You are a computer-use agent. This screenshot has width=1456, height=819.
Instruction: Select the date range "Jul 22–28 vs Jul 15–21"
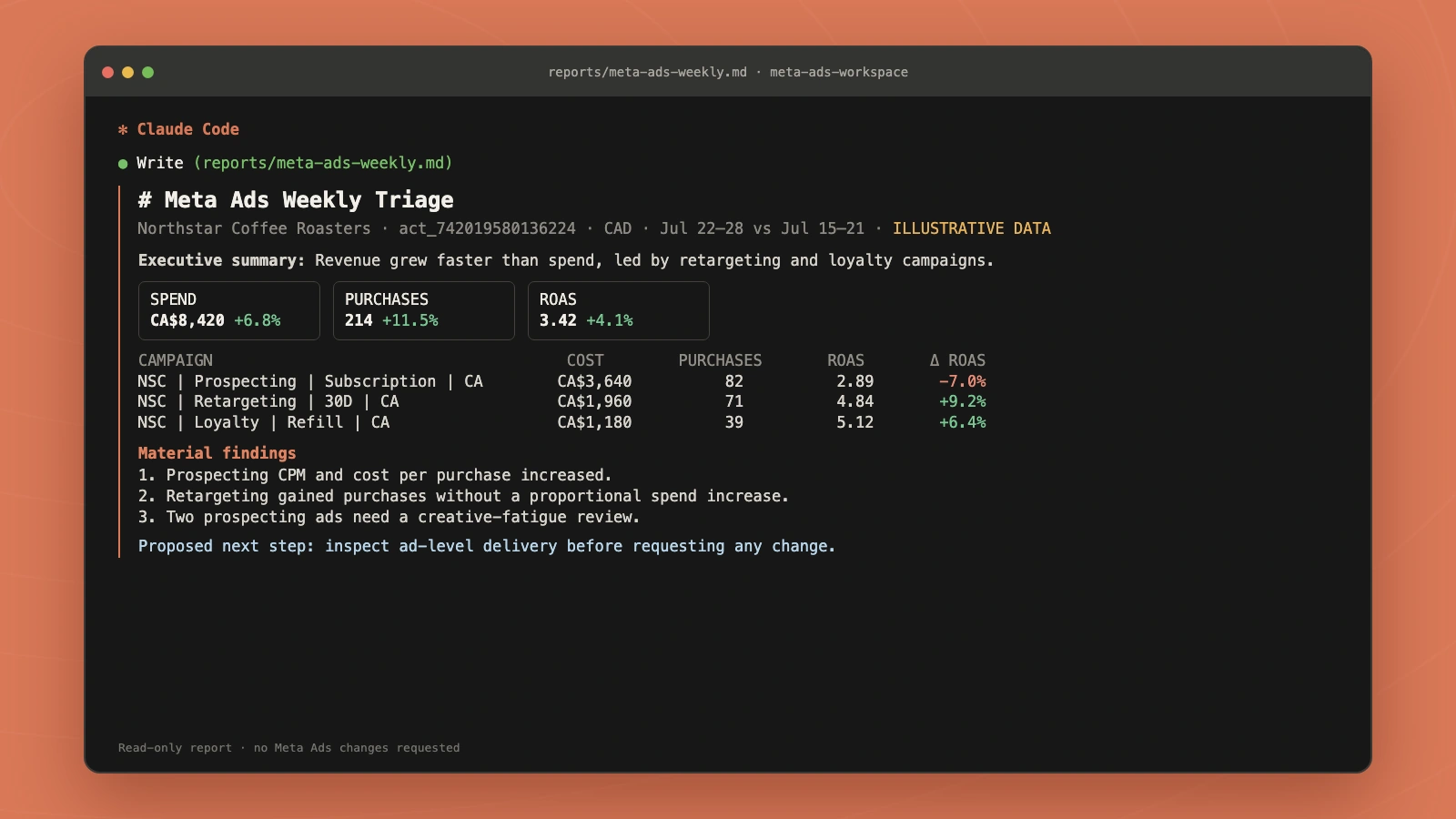[762, 228]
